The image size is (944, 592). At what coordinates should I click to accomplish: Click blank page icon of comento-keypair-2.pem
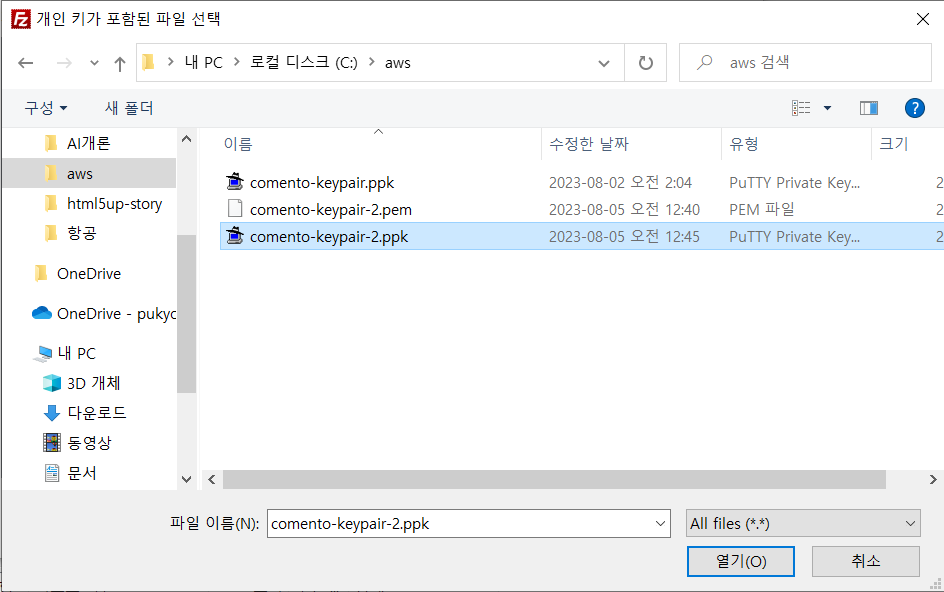click(x=235, y=208)
